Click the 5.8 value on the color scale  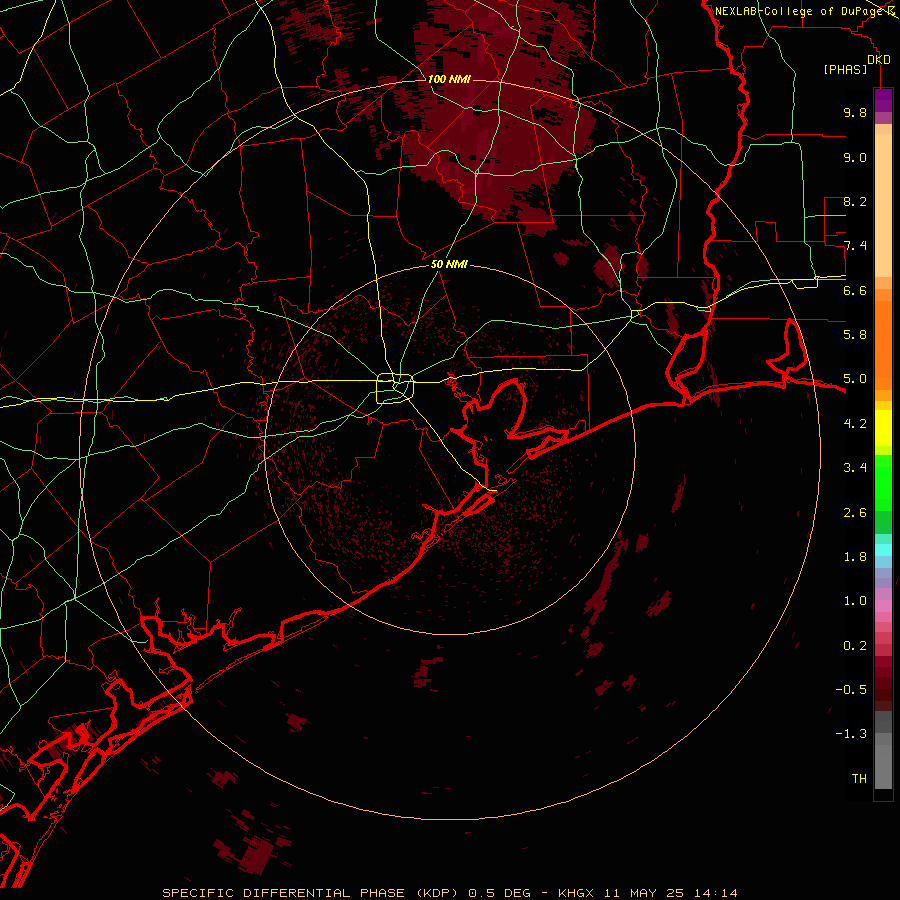pos(855,335)
